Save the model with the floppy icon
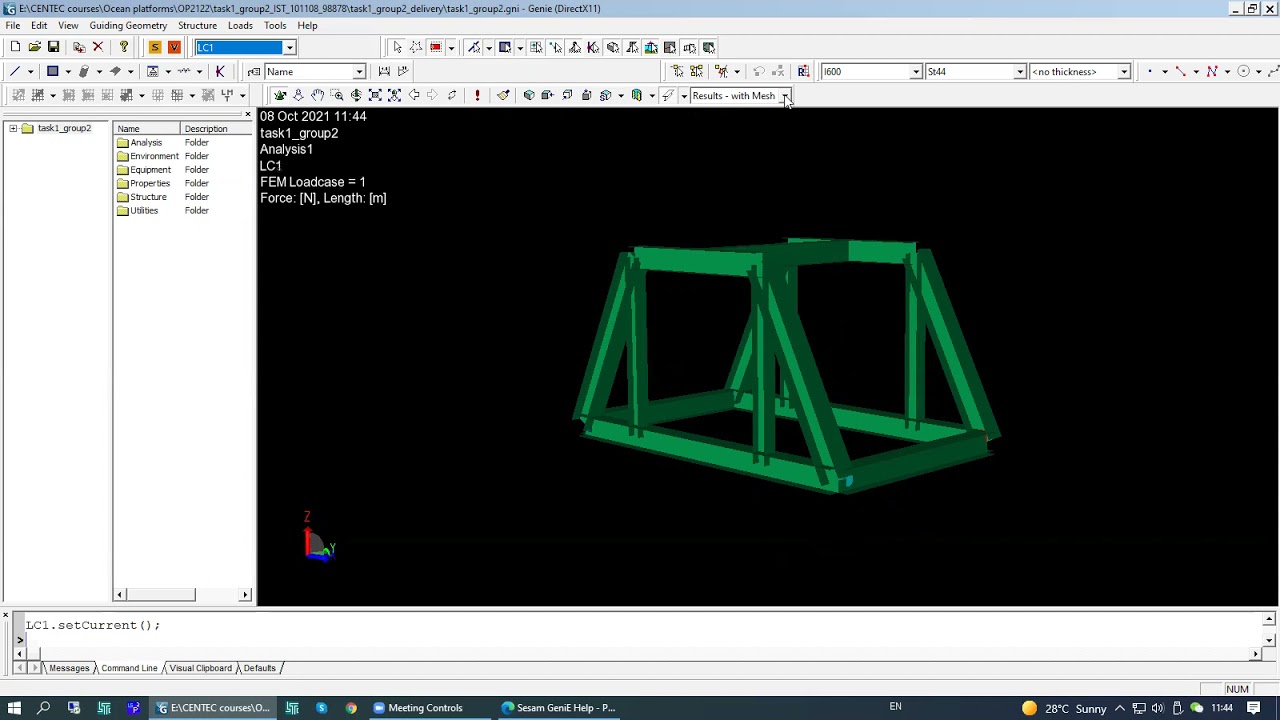This screenshot has height=720, width=1280. tap(54, 47)
